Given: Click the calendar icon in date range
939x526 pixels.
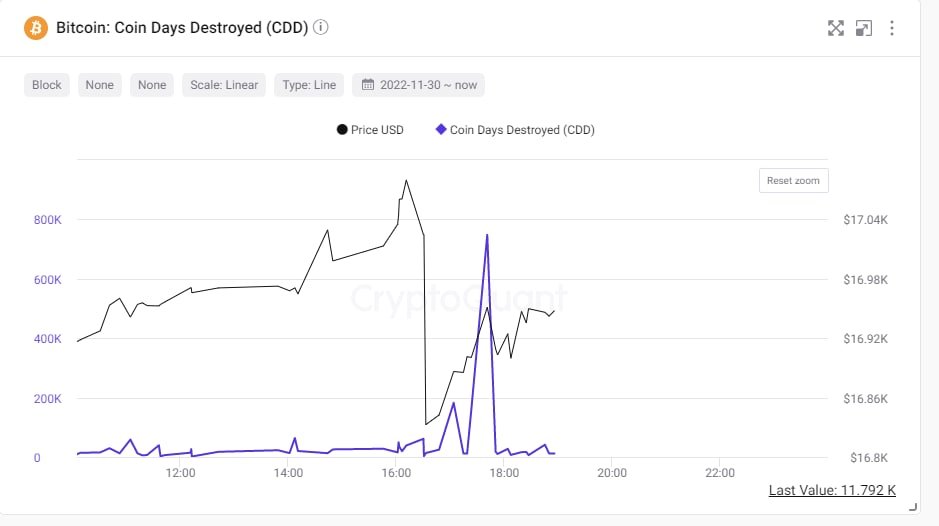Looking at the screenshot, I should point(368,84).
